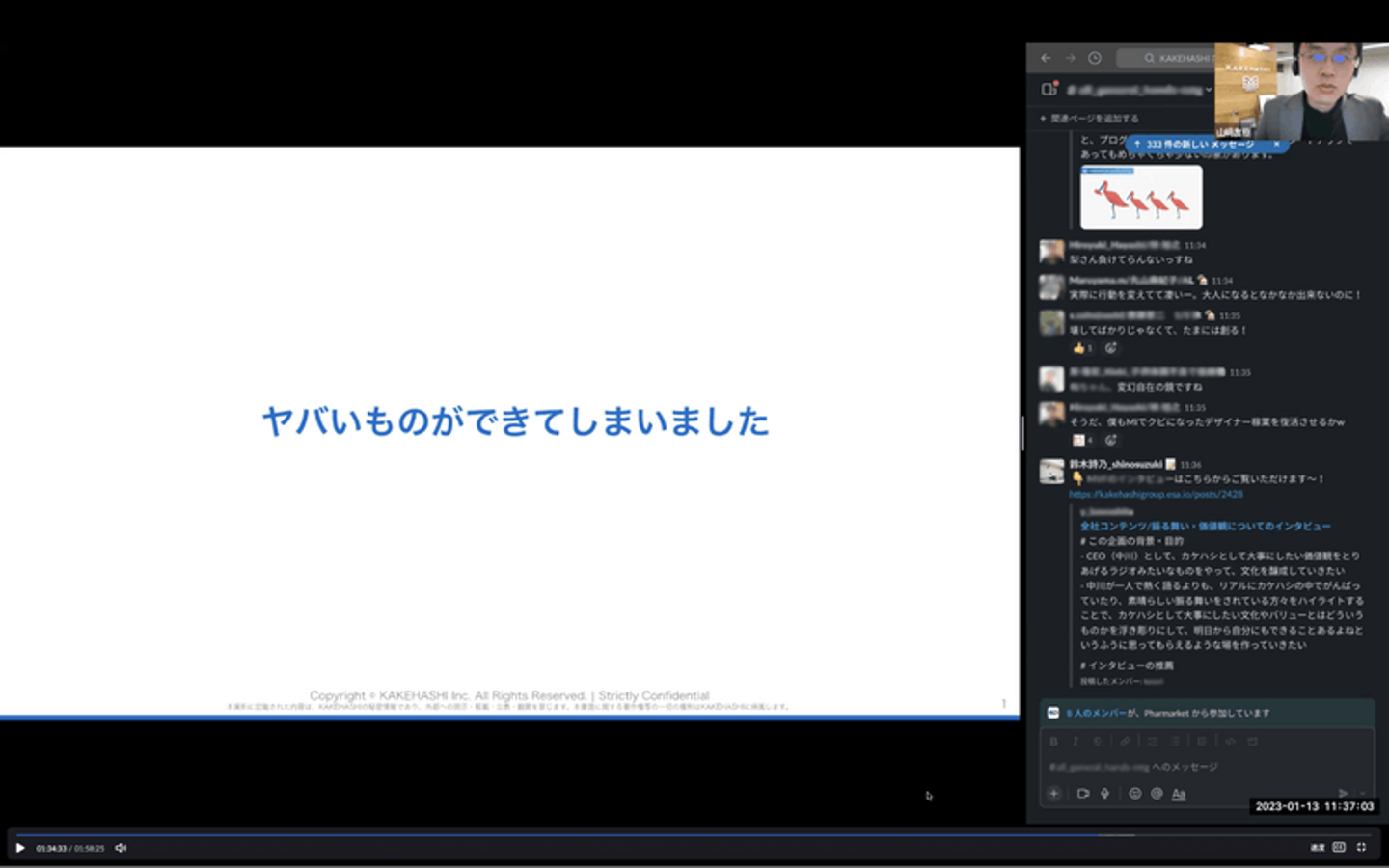Viewport: 1389px width, 868px height.
Task: Dismiss the new messages banner
Action: (x=1276, y=145)
